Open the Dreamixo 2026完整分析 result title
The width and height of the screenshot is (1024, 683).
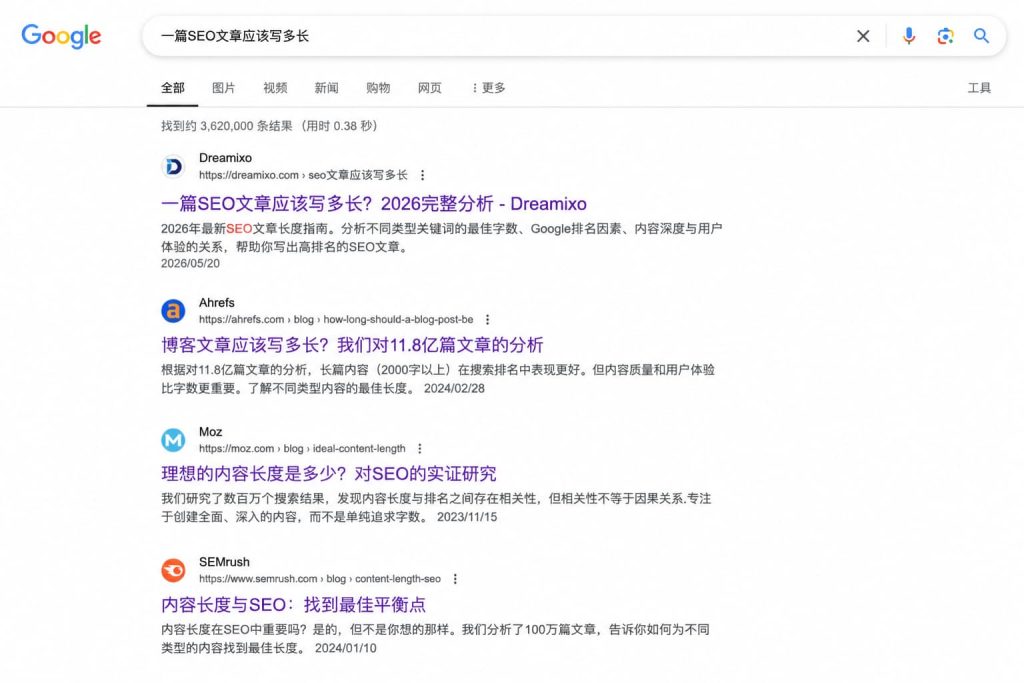[374, 204]
